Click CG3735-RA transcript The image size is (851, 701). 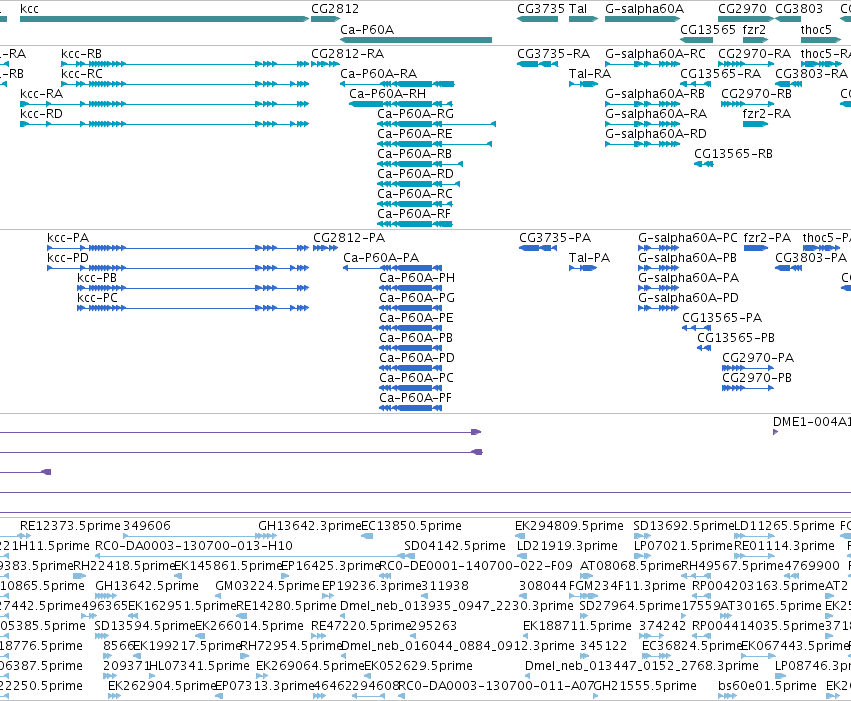click(x=537, y=64)
